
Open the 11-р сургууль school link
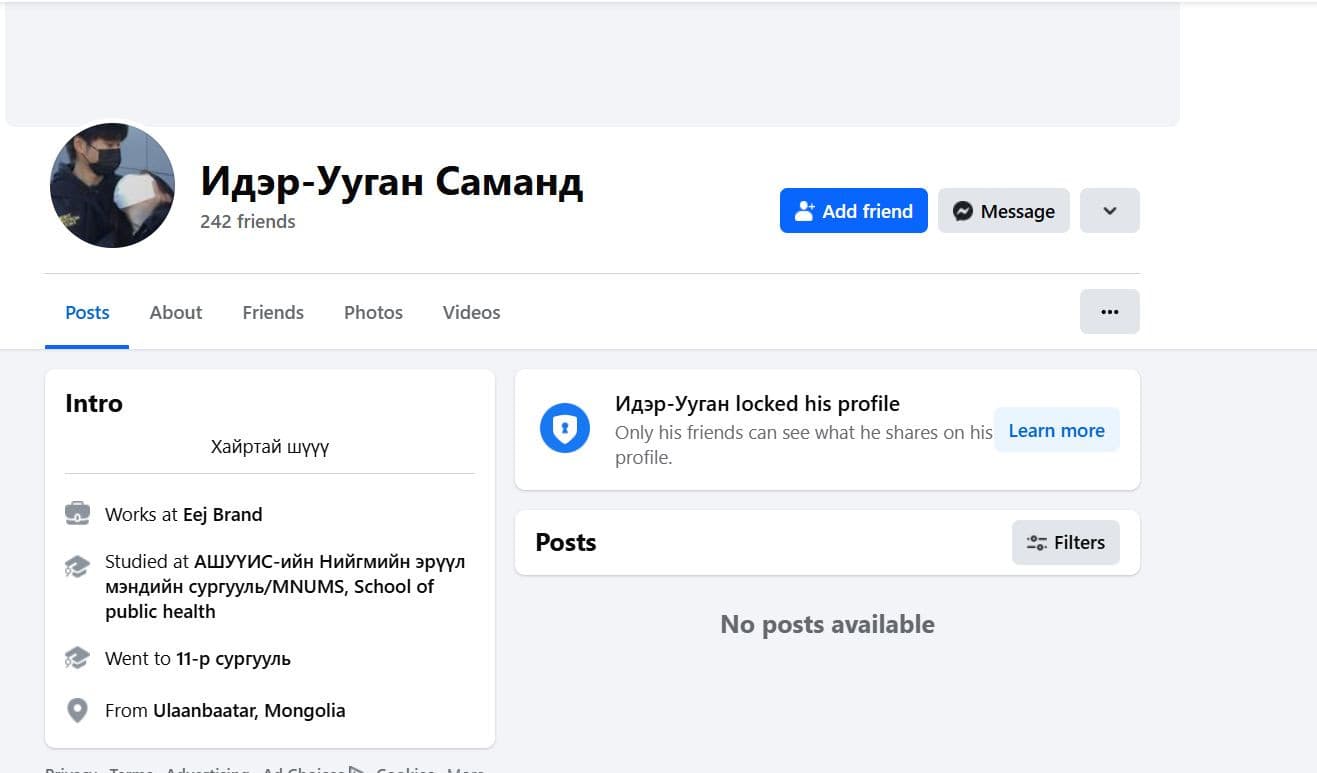click(234, 658)
